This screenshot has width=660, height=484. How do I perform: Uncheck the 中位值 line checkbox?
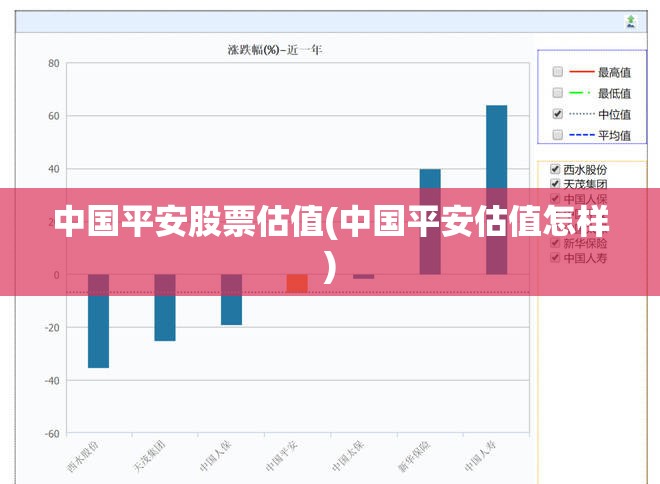point(558,114)
